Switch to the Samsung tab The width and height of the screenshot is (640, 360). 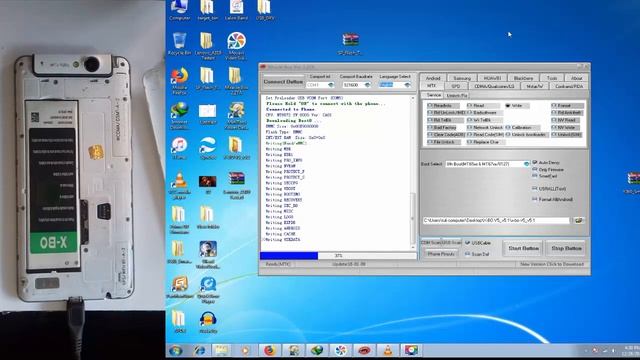462,78
